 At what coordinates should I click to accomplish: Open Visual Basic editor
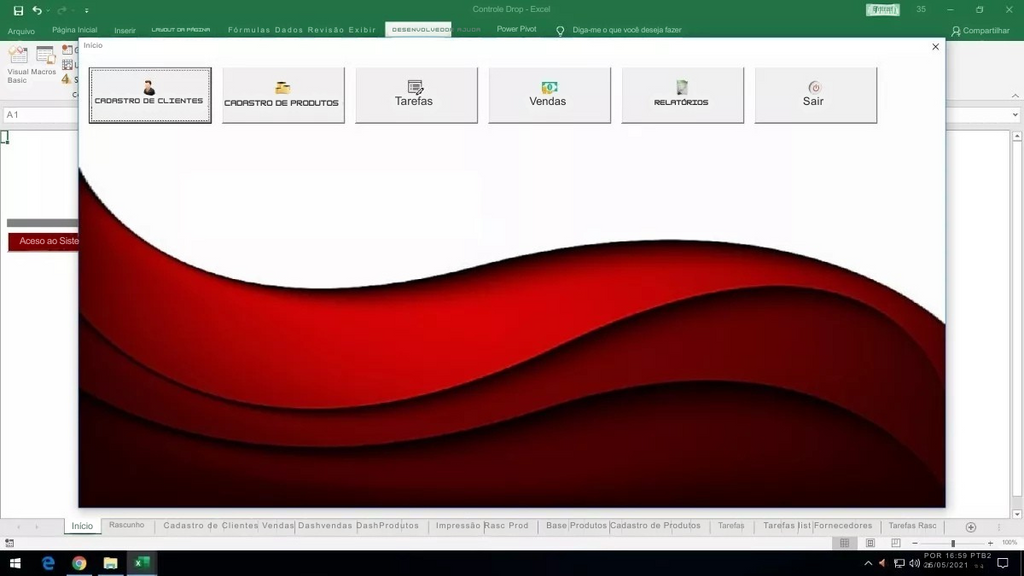17,62
